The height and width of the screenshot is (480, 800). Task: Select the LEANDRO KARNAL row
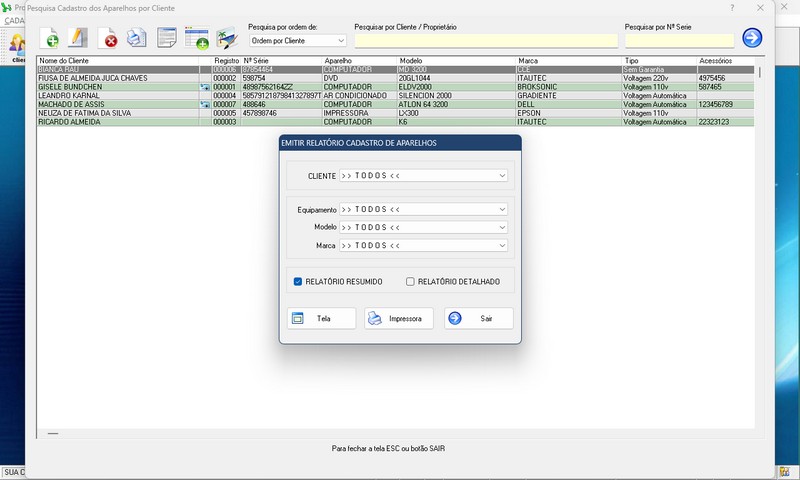395,96
